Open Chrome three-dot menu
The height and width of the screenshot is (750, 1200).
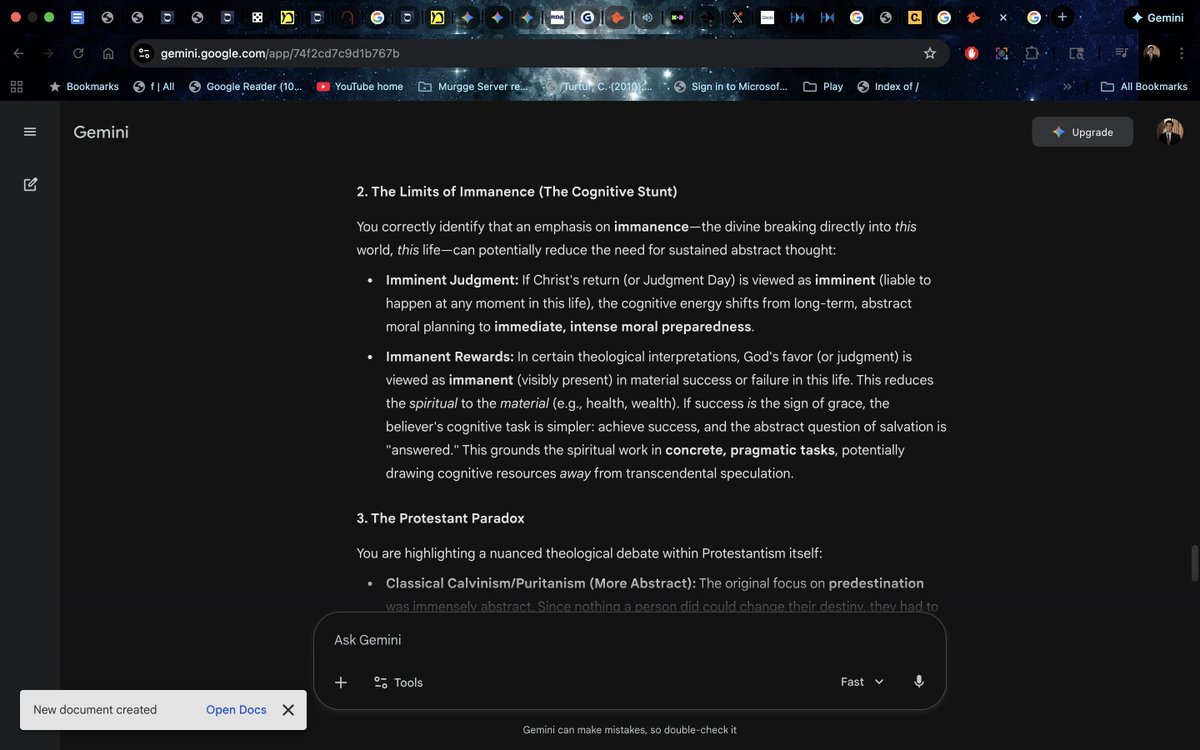point(1181,53)
